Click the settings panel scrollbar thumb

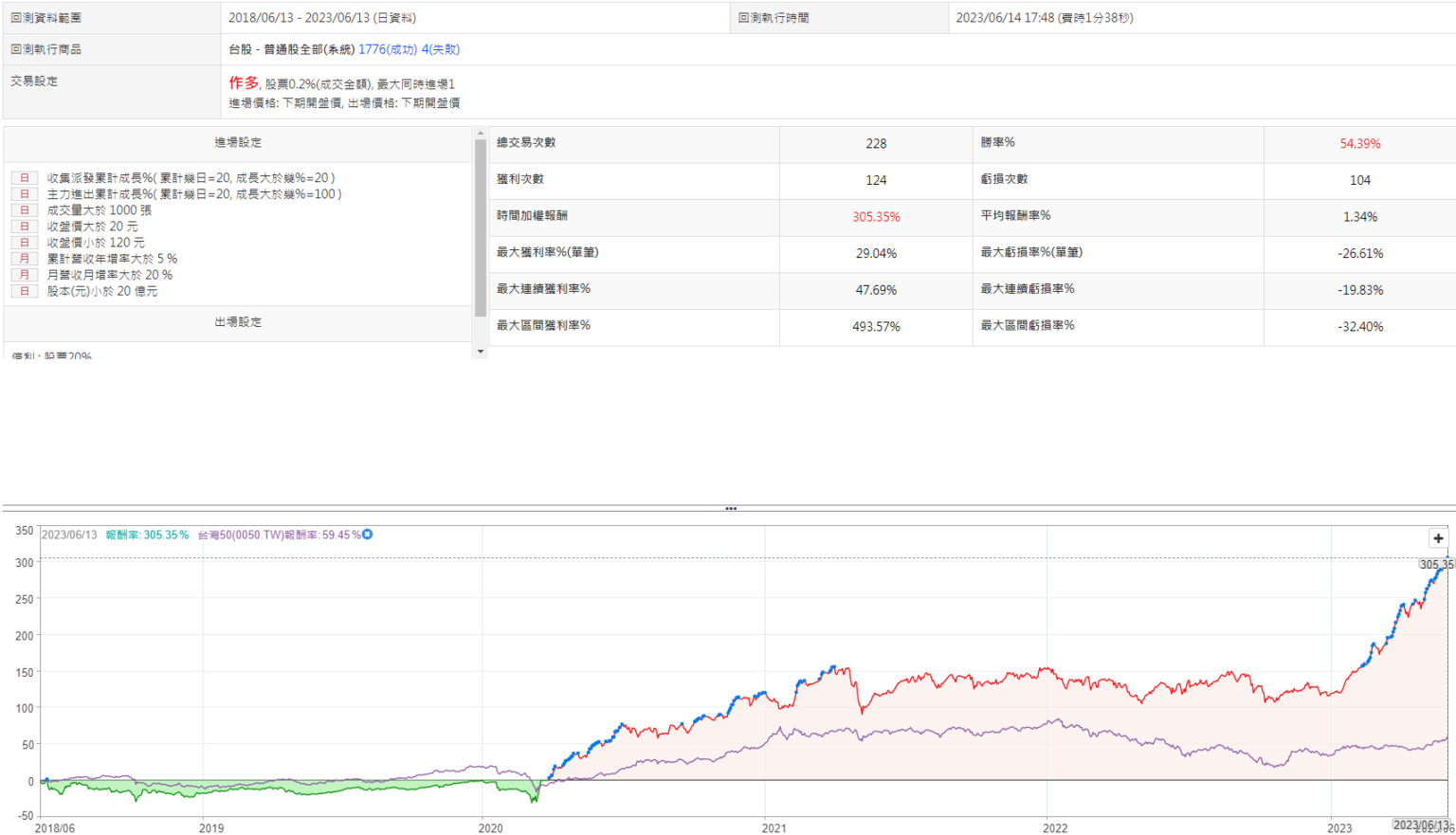point(481,227)
